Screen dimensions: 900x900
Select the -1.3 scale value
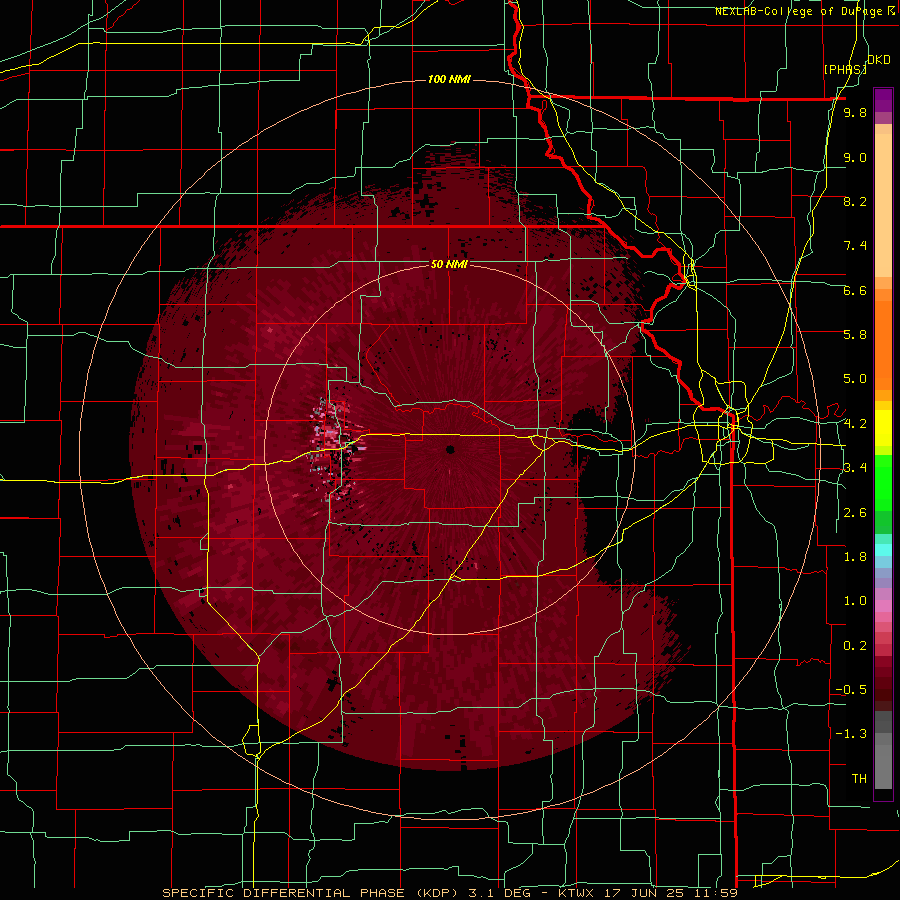coord(851,734)
